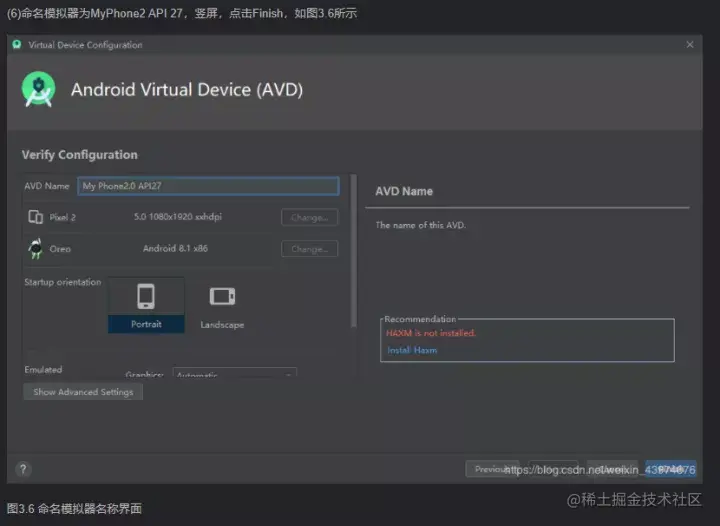Image resolution: width=720 pixels, height=526 pixels.
Task: Click 'The name of this AVD.' description
Action: (421, 225)
